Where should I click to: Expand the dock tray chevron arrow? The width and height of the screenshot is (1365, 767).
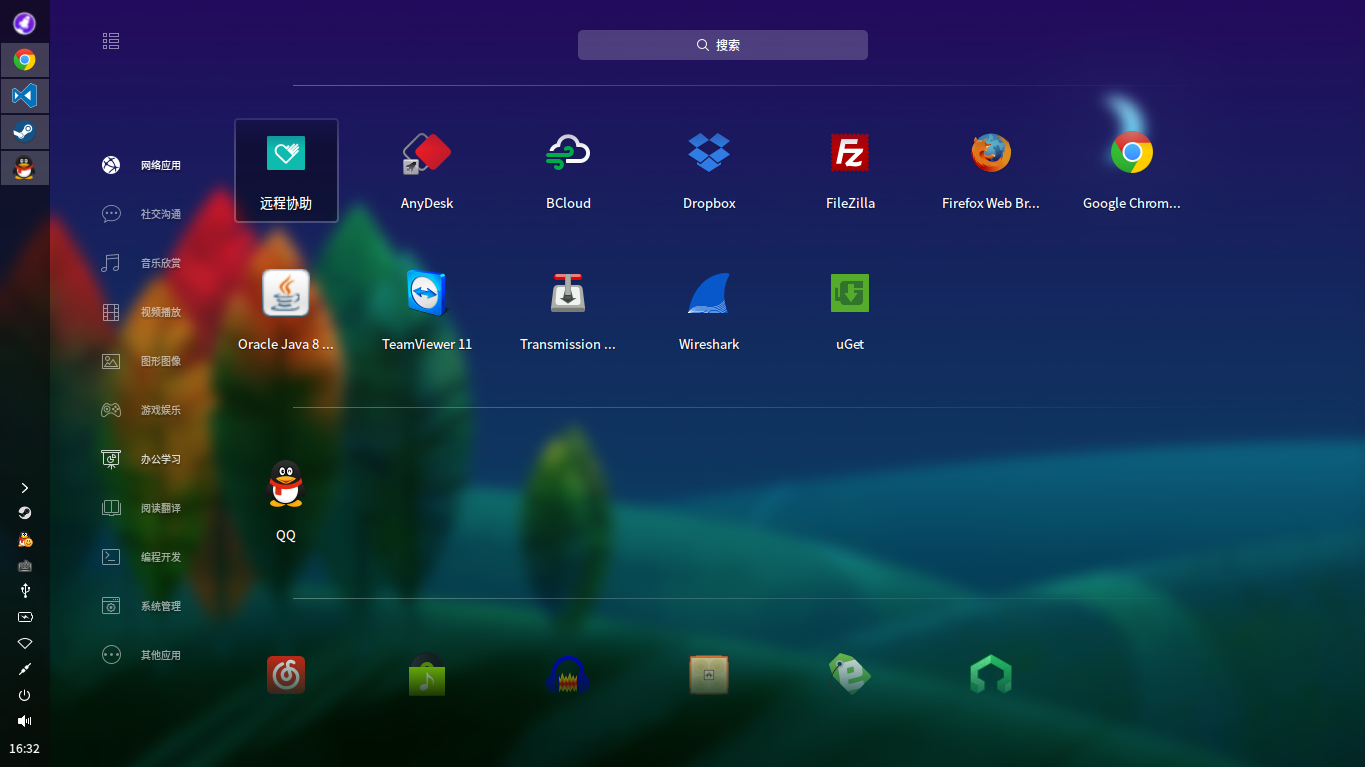pyautogui.click(x=25, y=488)
